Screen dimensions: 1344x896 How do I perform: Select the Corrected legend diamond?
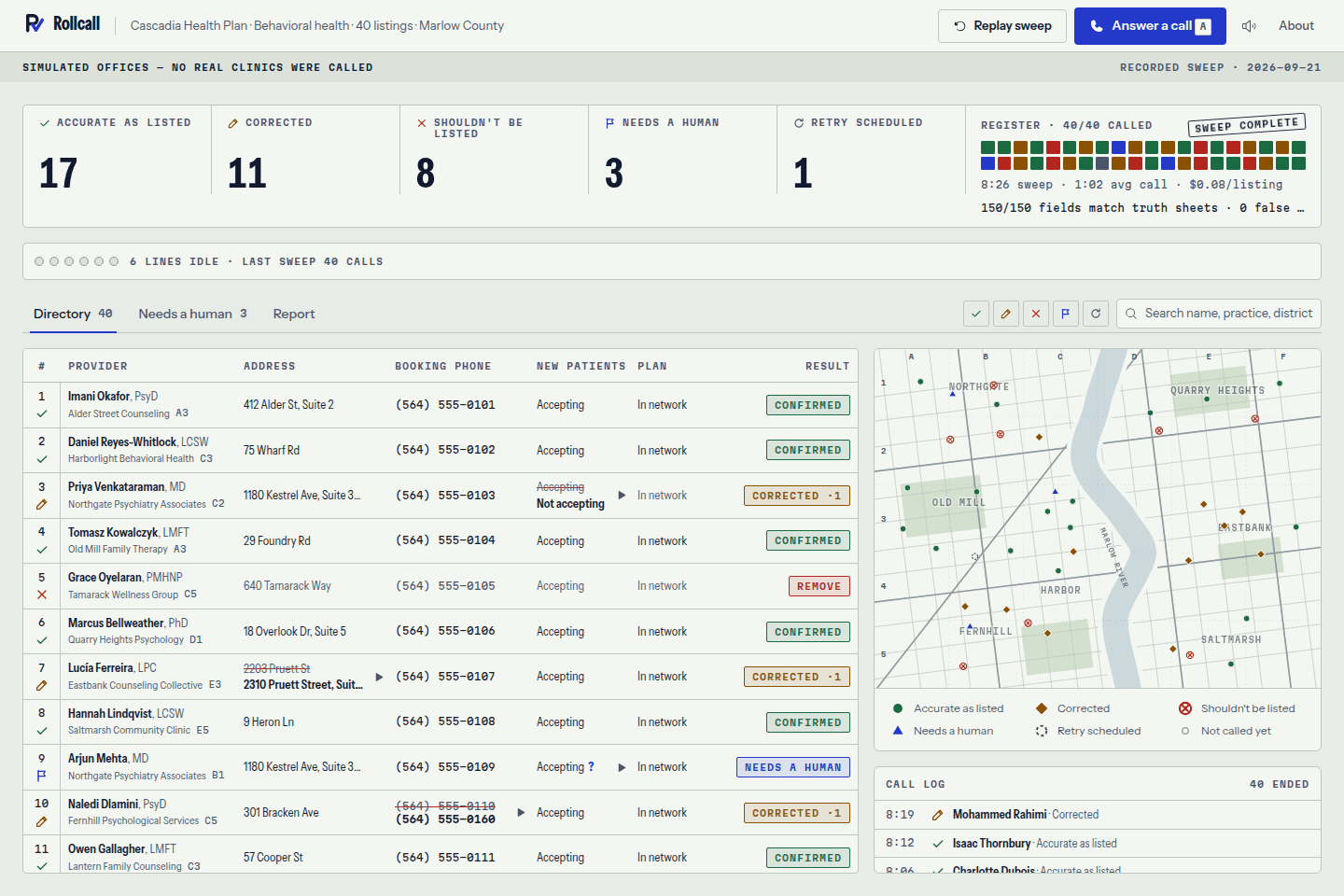click(1042, 708)
